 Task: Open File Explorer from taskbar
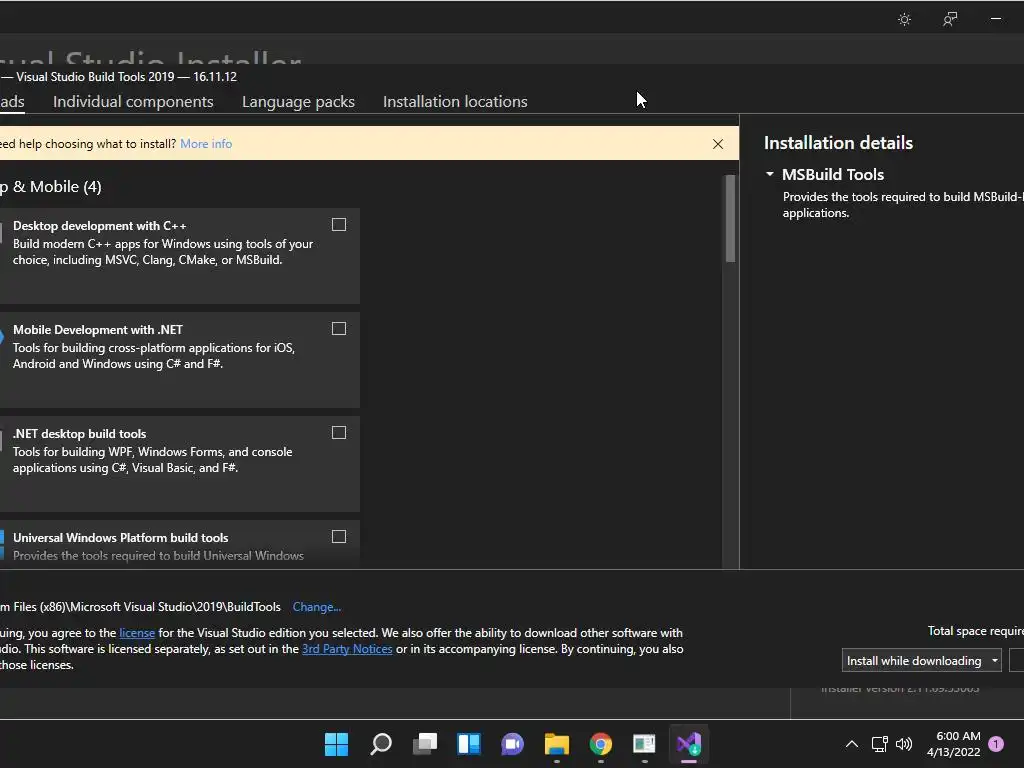(556, 744)
